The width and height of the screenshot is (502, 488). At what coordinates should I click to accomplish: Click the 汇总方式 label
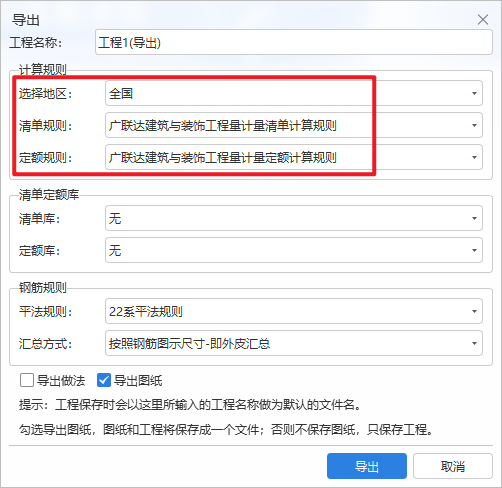click(x=45, y=344)
